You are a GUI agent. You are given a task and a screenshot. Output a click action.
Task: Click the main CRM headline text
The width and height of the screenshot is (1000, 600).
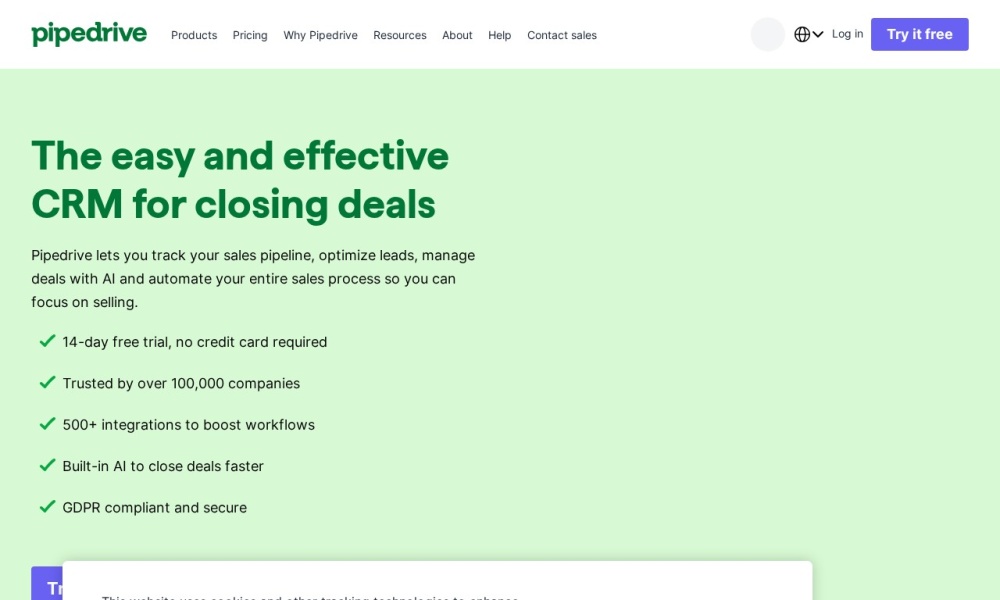[240, 180]
